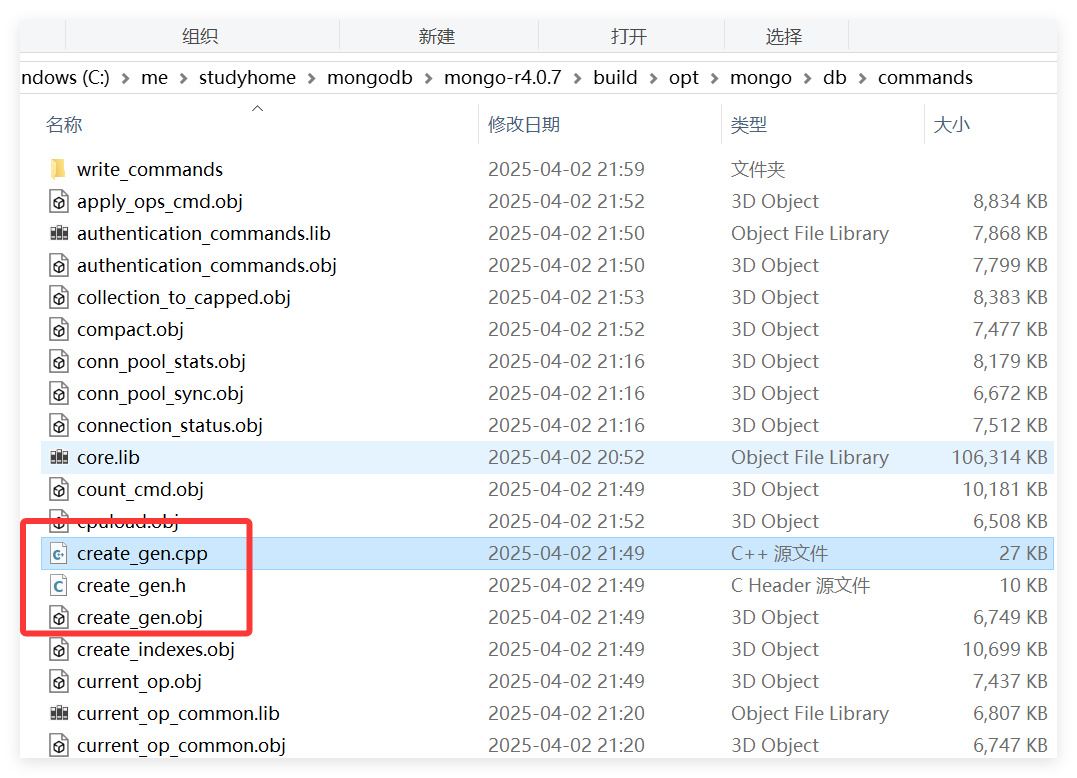Navigate to build in the address bar

tap(615, 78)
